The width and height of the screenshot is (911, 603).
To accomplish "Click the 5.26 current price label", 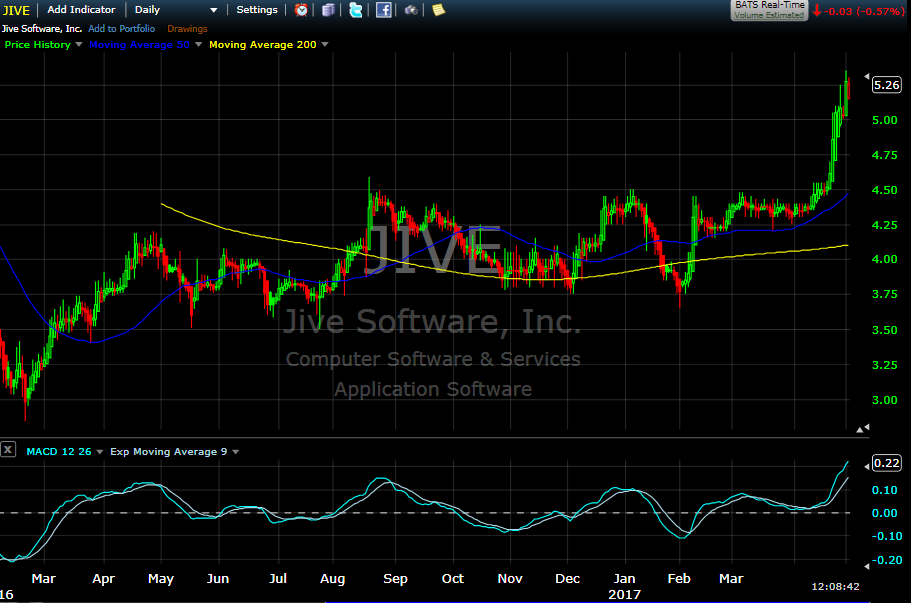I will 887,85.
